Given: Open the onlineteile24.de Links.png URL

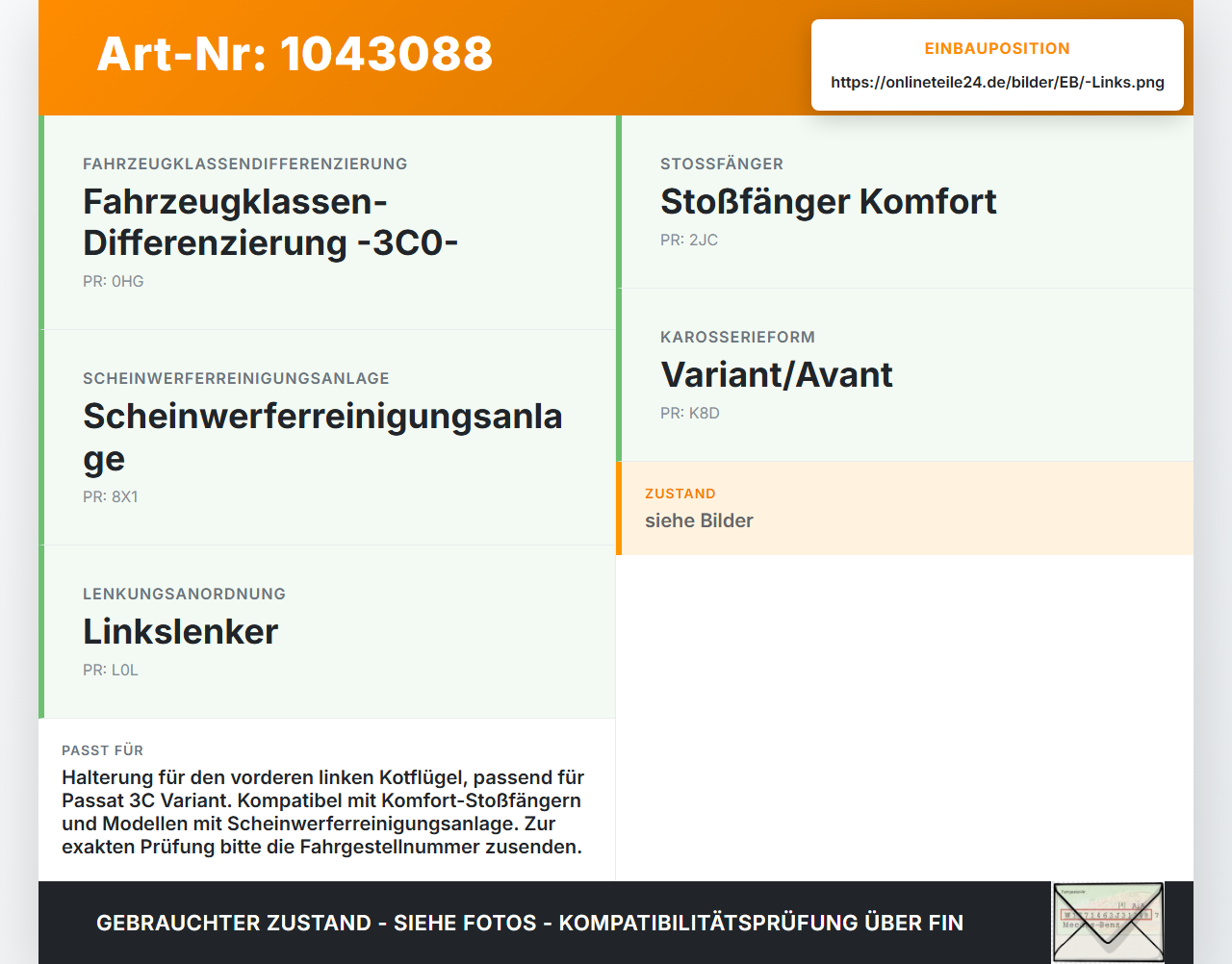Looking at the screenshot, I should [x=997, y=83].
